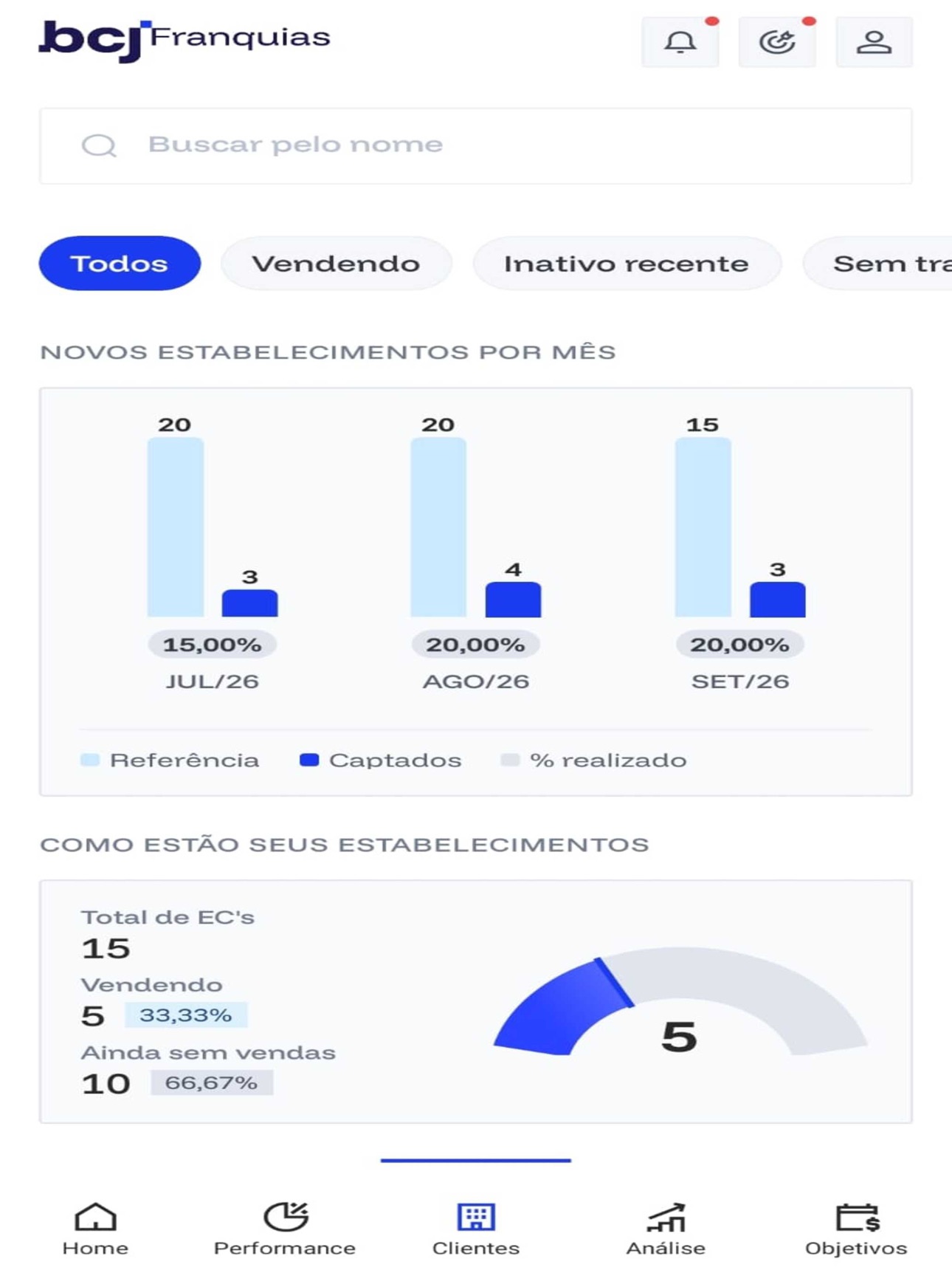
Task: Click the 66,67% sem vendas percentage badge
Action: 212,1083
